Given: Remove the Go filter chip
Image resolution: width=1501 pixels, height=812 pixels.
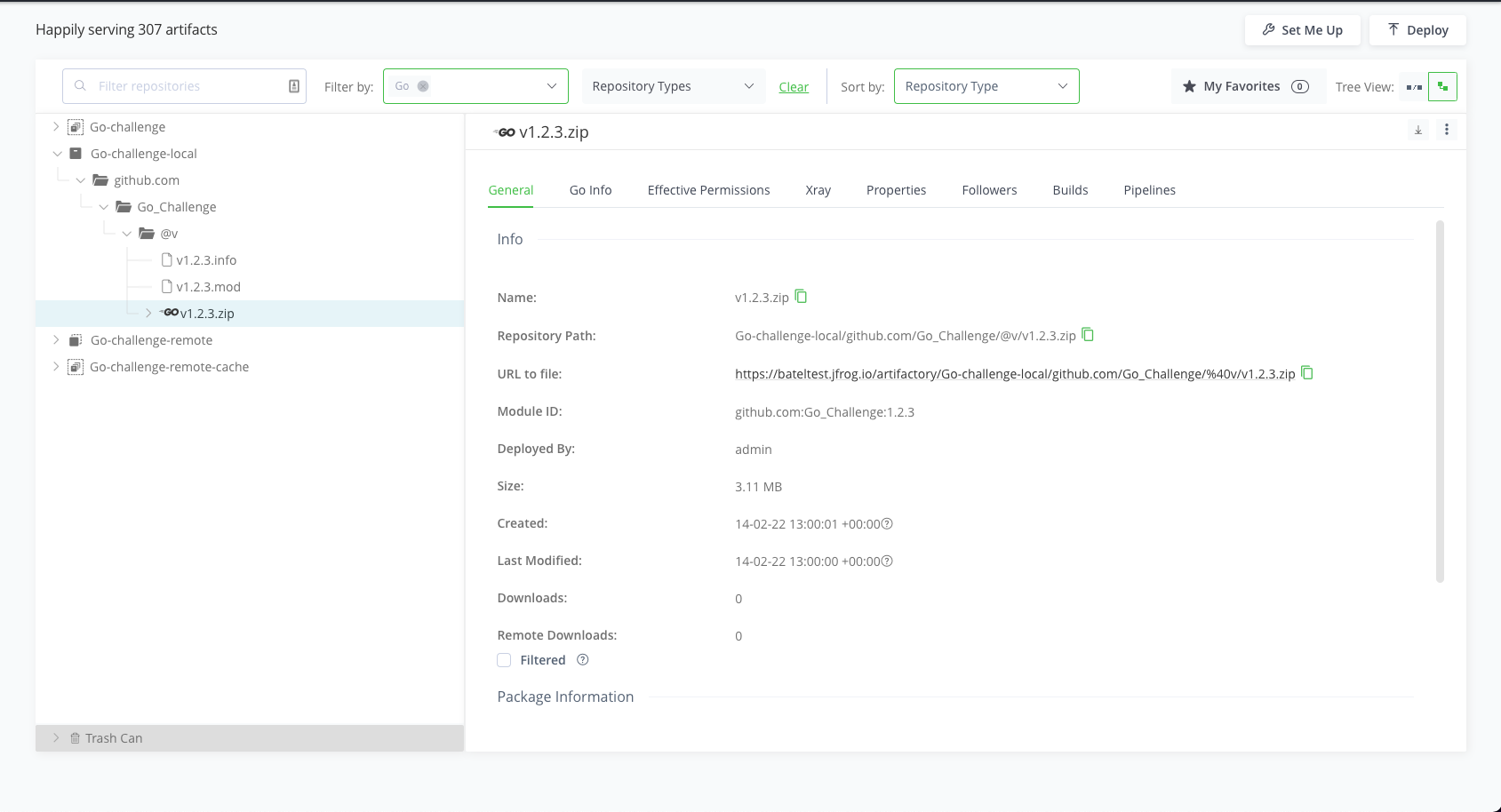Looking at the screenshot, I should [x=423, y=86].
